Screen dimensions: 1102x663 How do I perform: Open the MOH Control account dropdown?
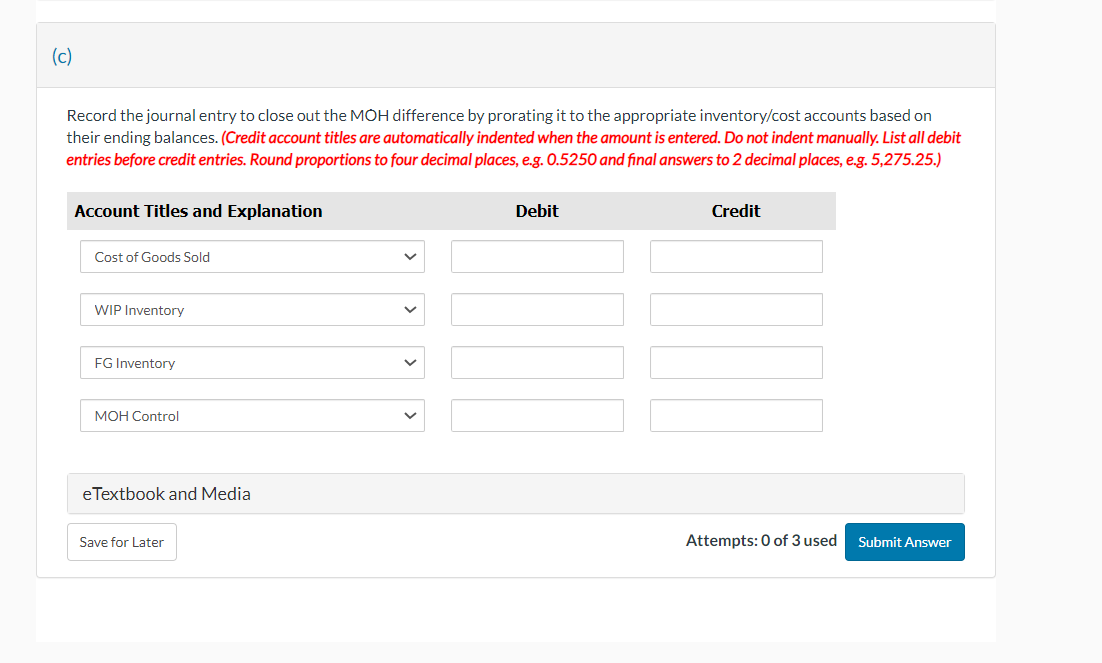tap(252, 416)
